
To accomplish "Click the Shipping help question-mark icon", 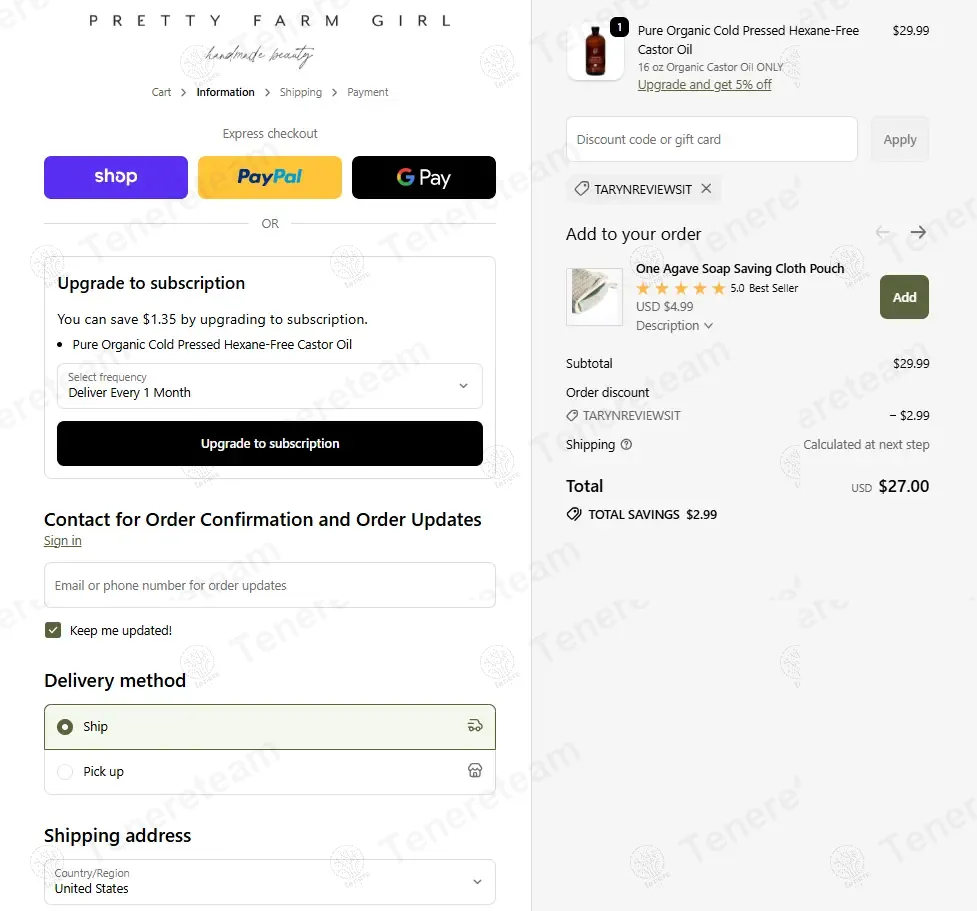I will click(x=626, y=444).
